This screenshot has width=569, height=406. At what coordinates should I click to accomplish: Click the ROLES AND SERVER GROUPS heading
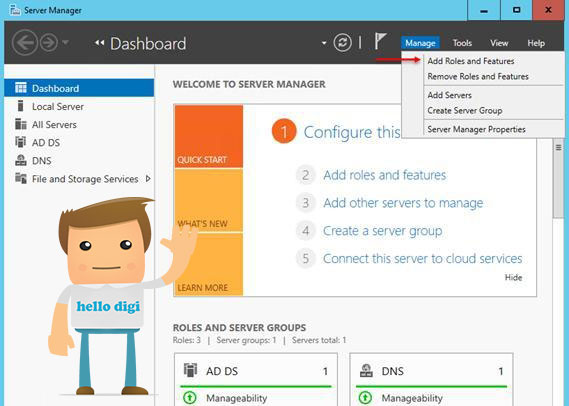click(239, 328)
